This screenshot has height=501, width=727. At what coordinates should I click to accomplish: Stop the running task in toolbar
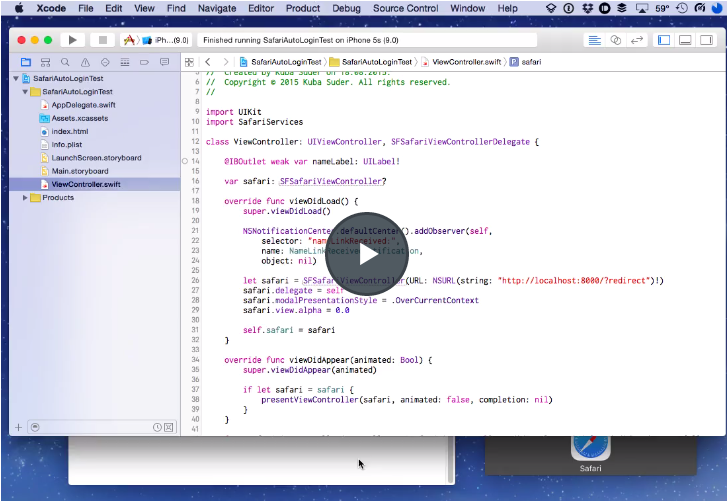(x=103, y=40)
